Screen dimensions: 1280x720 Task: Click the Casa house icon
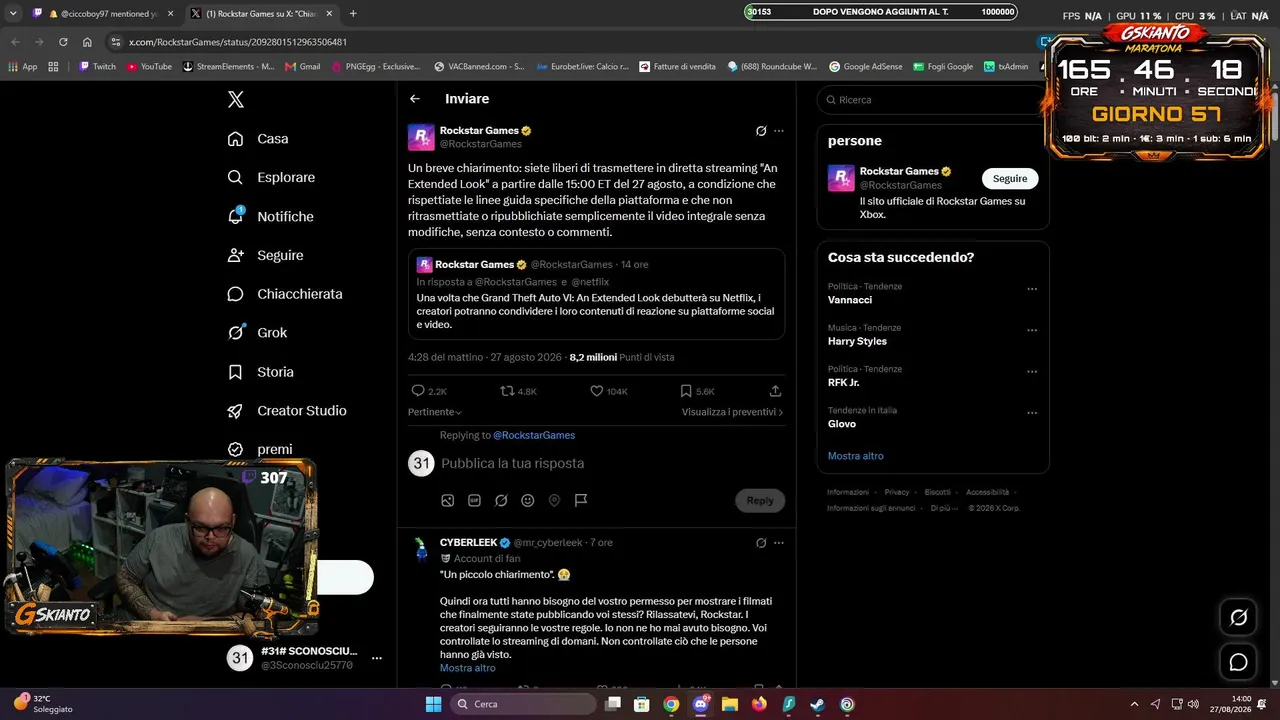click(x=236, y=139)
